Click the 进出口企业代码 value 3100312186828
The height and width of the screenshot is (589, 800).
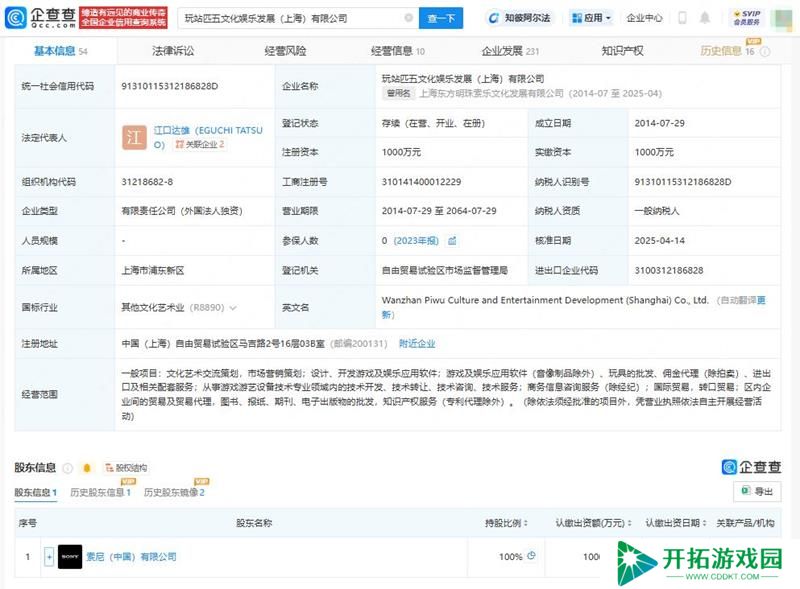click(x=669, y=270)
